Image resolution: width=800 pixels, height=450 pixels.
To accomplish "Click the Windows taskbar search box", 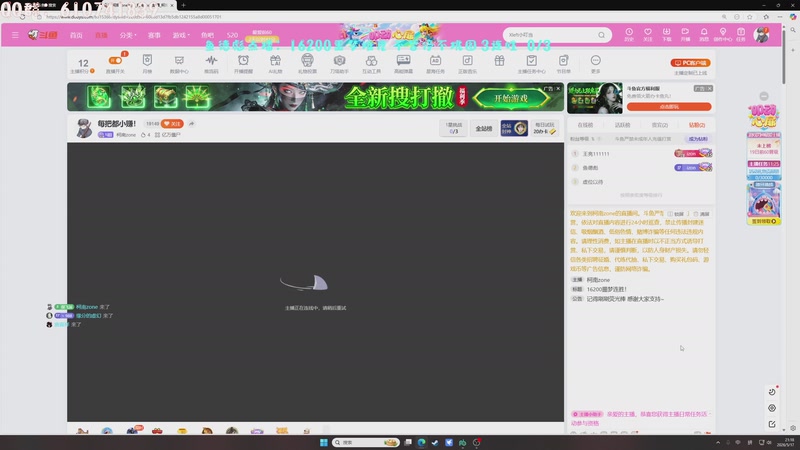I will coord(365,442).
